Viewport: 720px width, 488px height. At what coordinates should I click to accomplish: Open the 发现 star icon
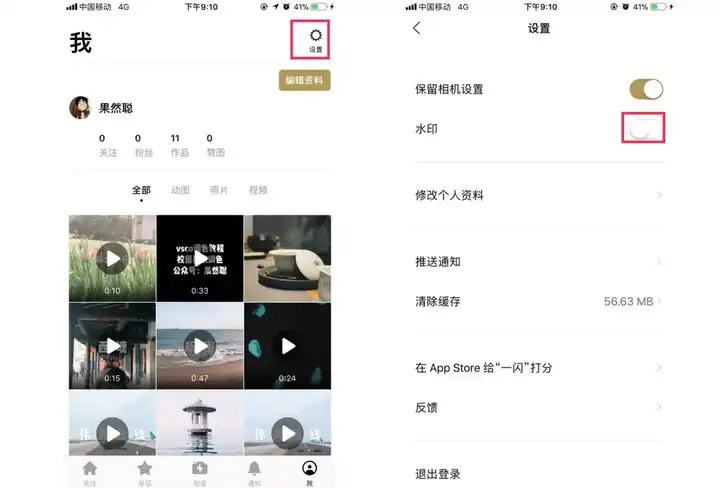click(x=145, y=468)
